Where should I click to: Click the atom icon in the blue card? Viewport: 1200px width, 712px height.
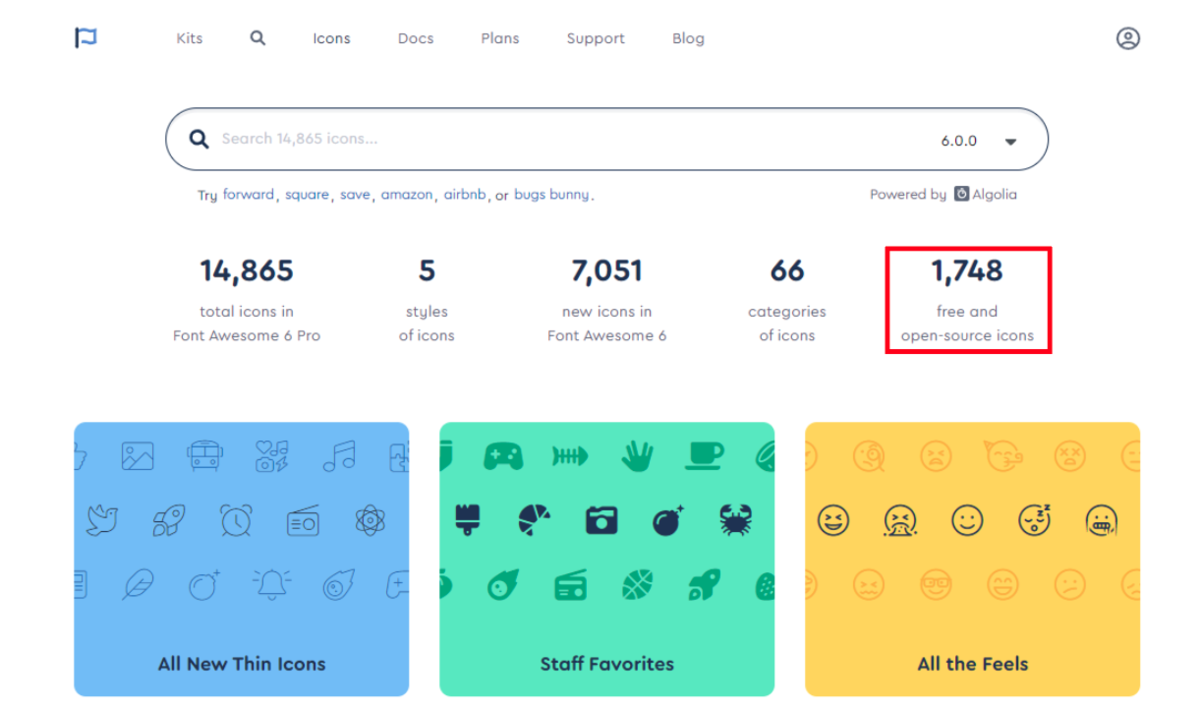click(x=370, y=520)
